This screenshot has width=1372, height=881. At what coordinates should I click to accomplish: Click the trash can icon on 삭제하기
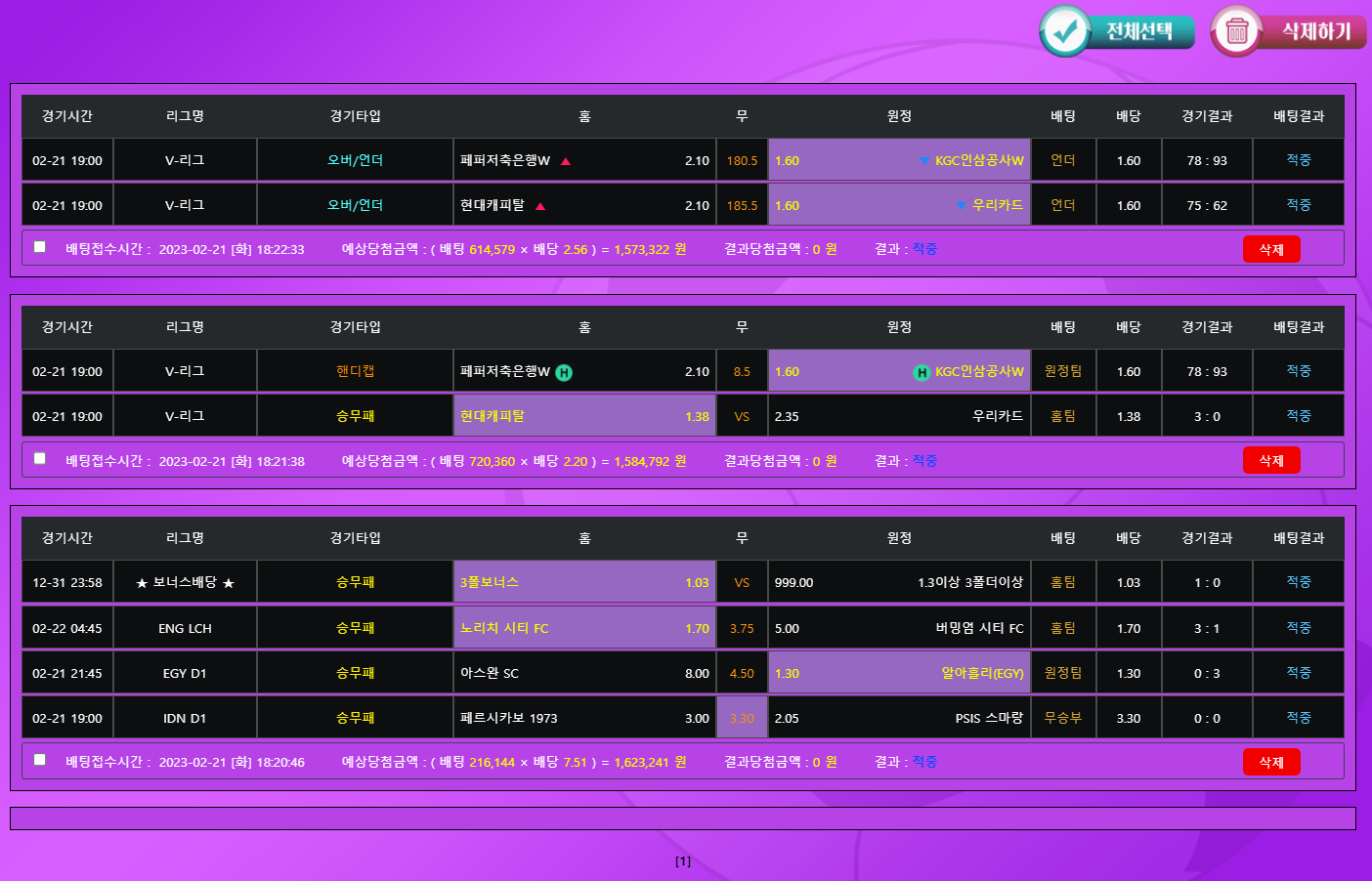(x=1236, y=31)
